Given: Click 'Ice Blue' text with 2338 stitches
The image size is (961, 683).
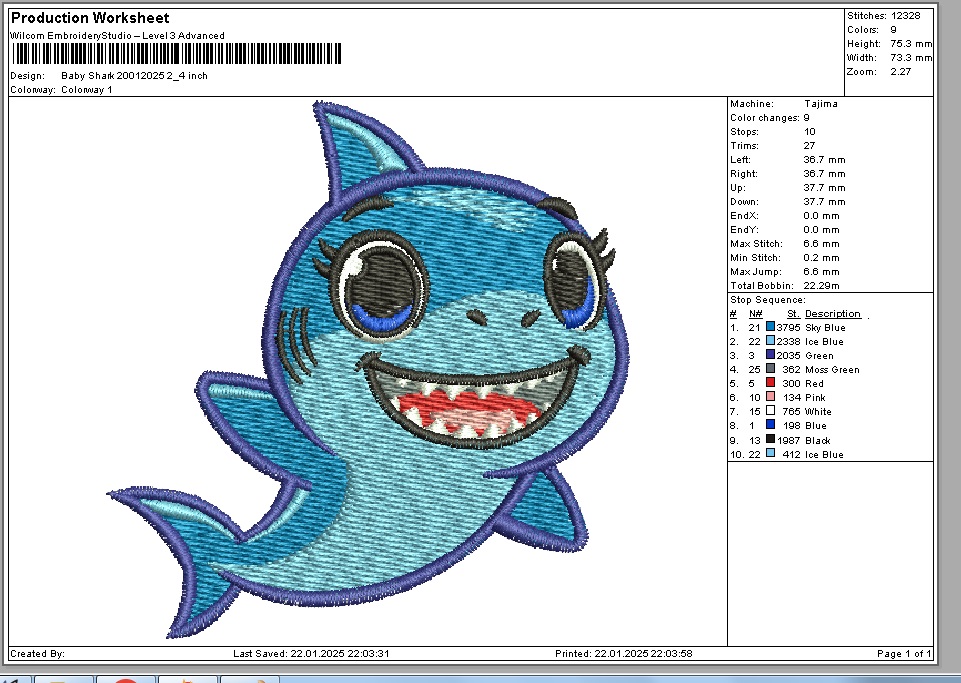Looking at the screenshot, I should point(824,342).
